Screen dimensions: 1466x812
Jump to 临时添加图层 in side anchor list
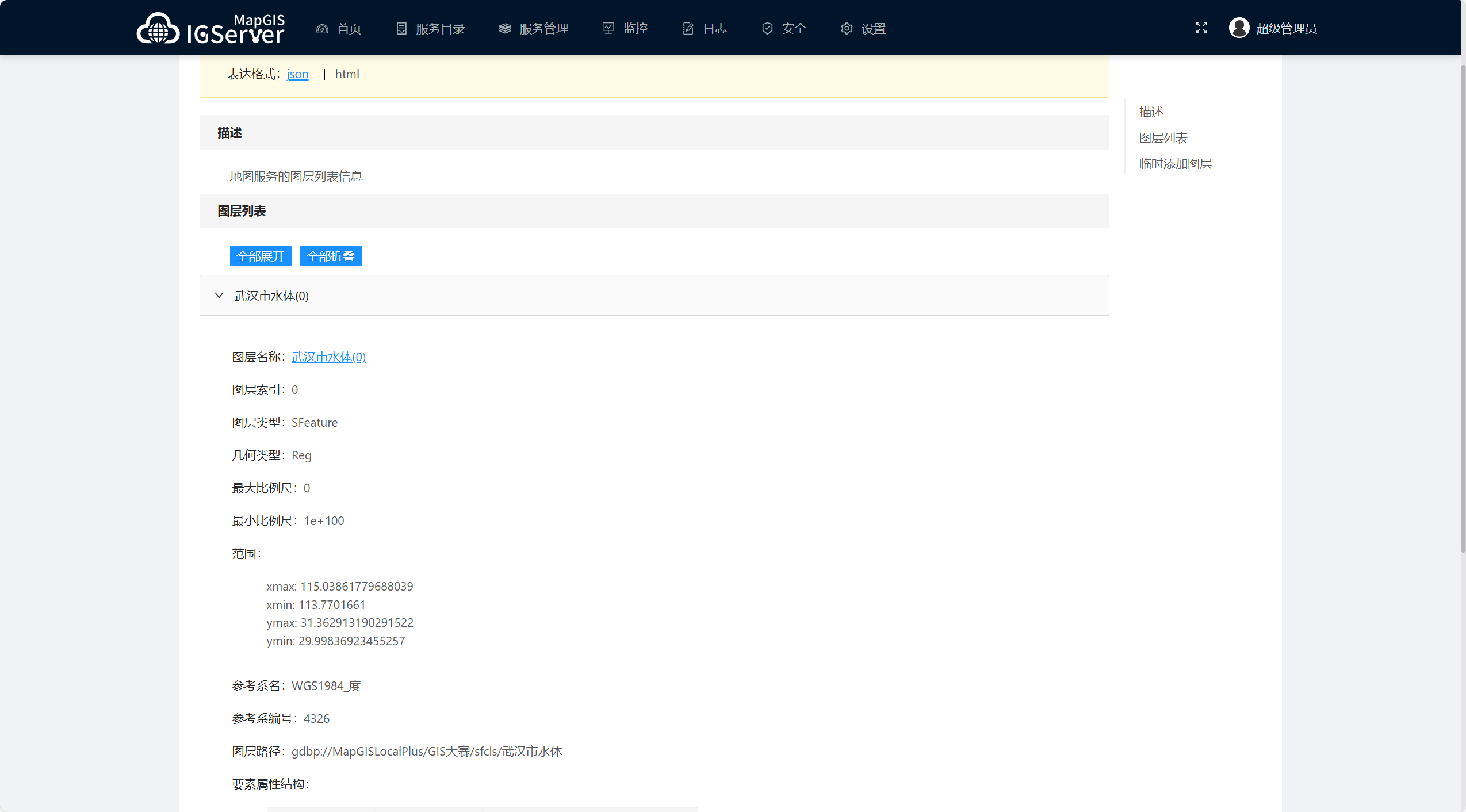tap(1175, 164)
